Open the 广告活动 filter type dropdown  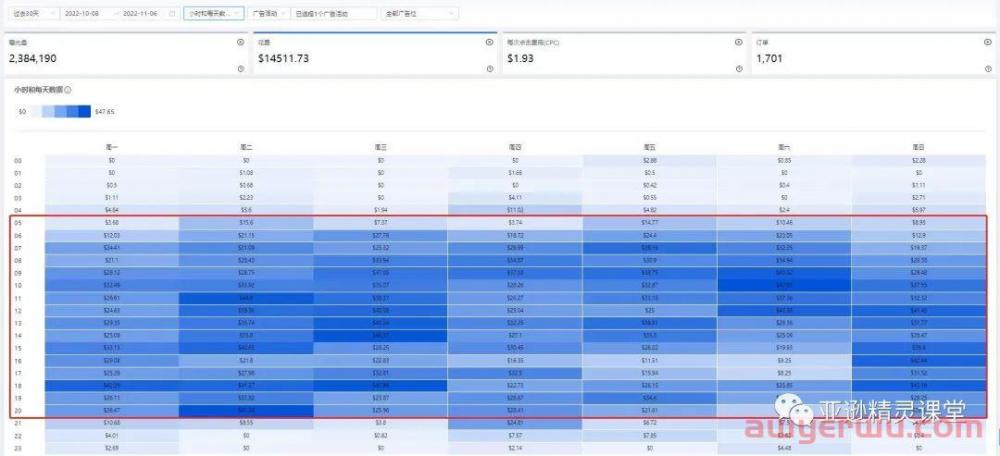coord(267,13)
